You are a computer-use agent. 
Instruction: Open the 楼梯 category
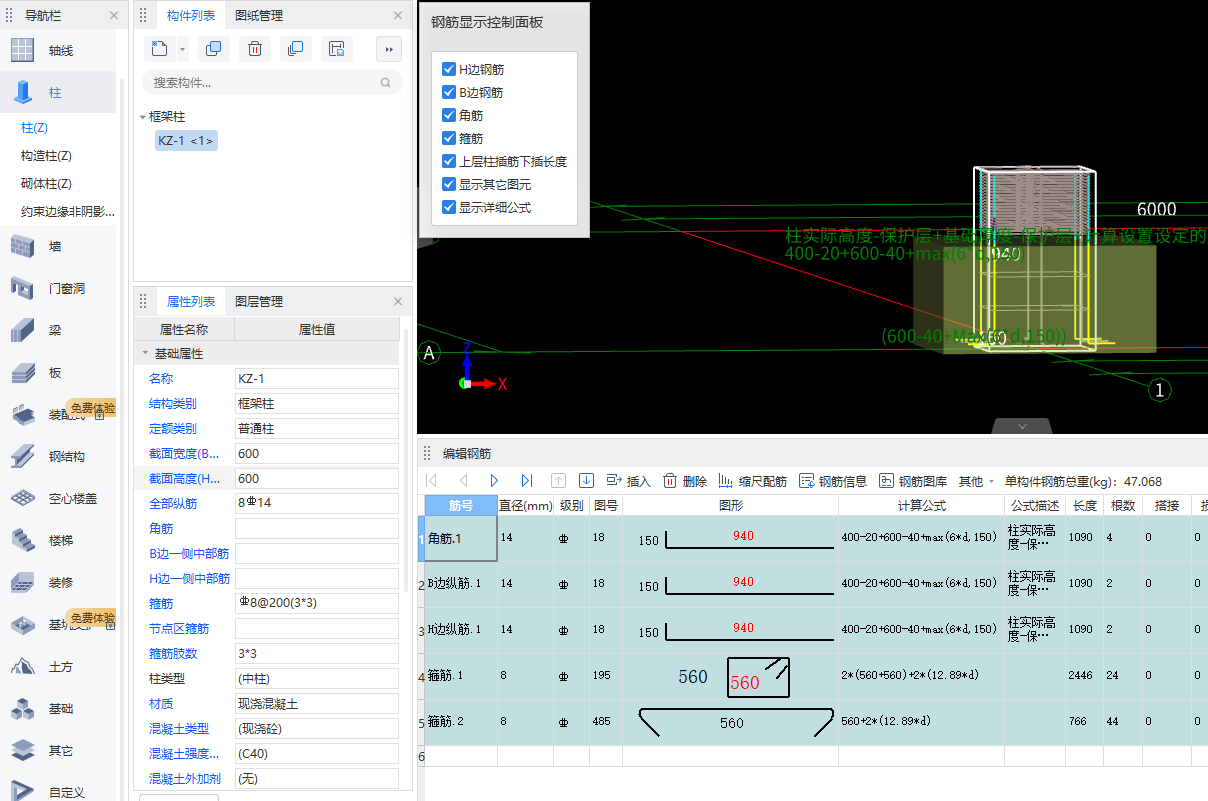coord(60,540)
